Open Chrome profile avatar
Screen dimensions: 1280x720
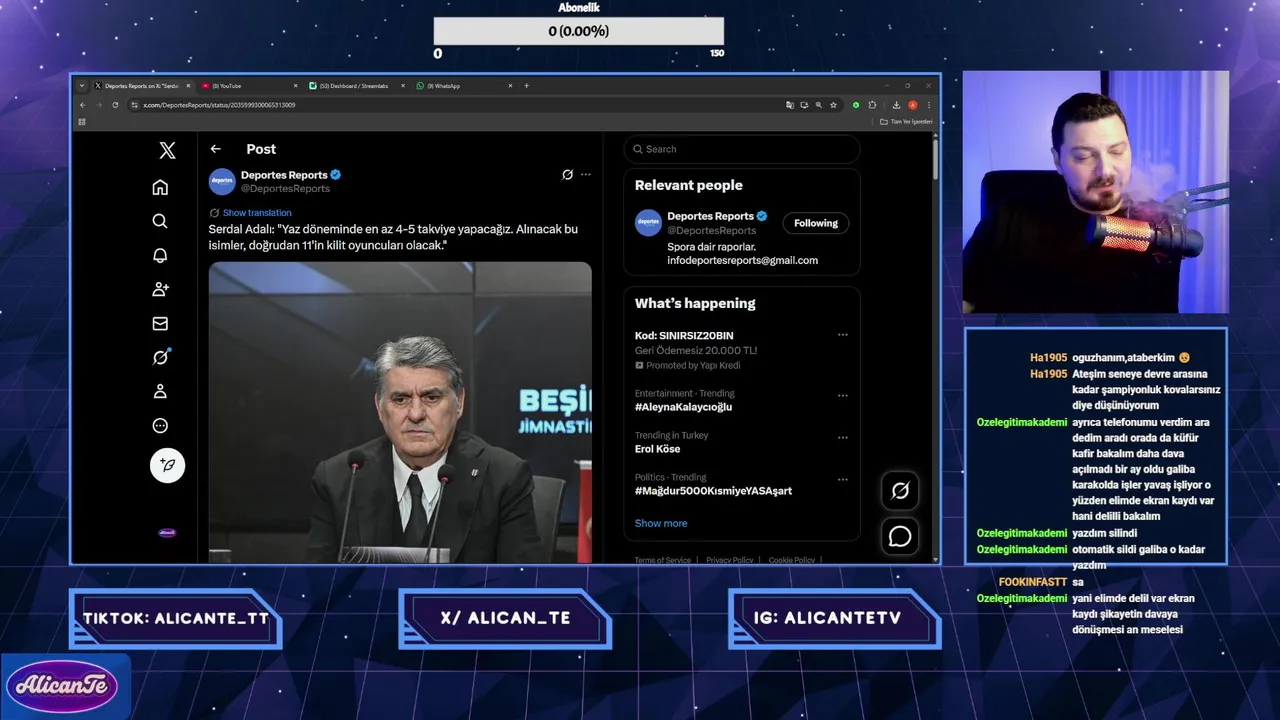click(912, 105)
